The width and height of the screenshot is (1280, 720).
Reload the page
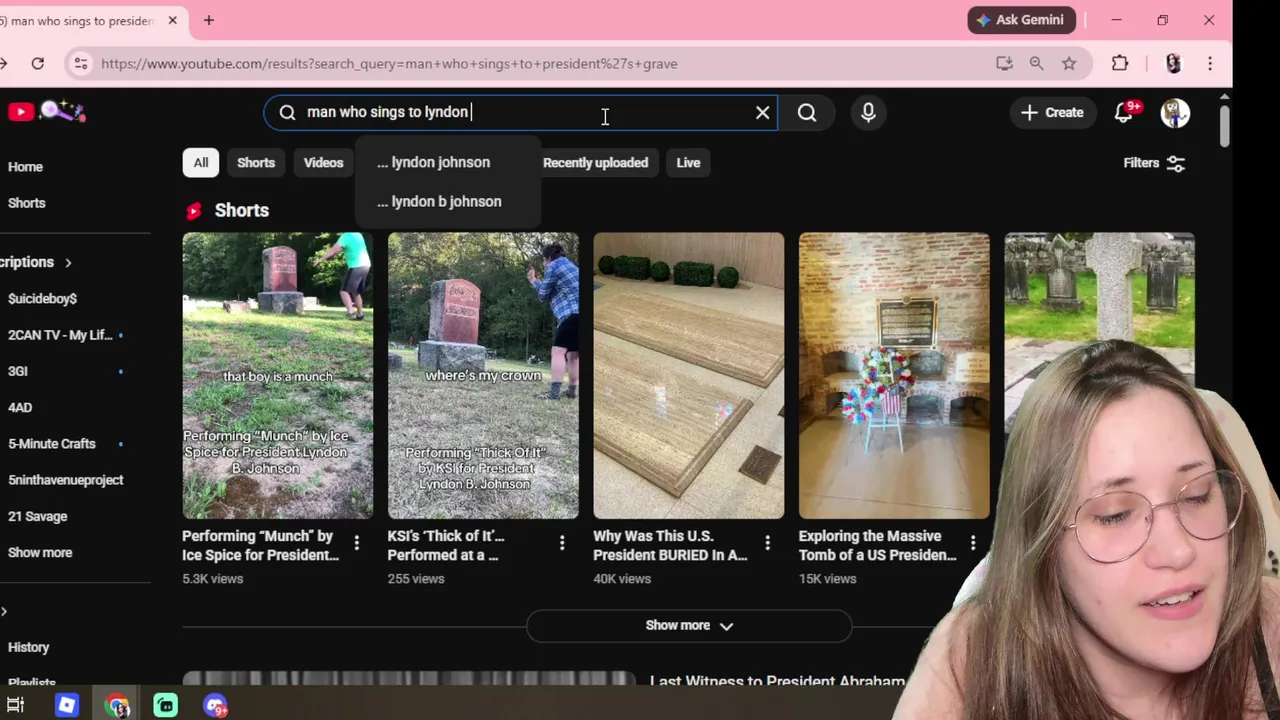coord(37,64)
